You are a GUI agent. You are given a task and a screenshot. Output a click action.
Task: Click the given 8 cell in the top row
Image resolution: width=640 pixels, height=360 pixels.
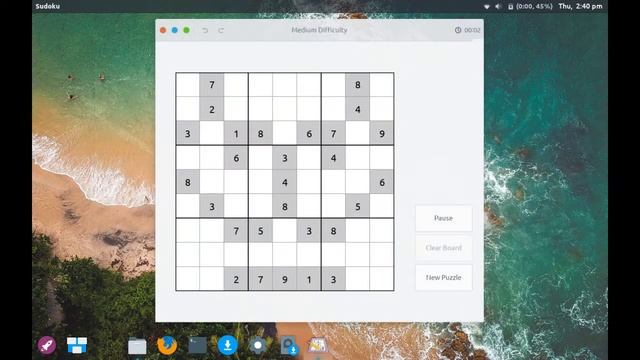[358, 85]
